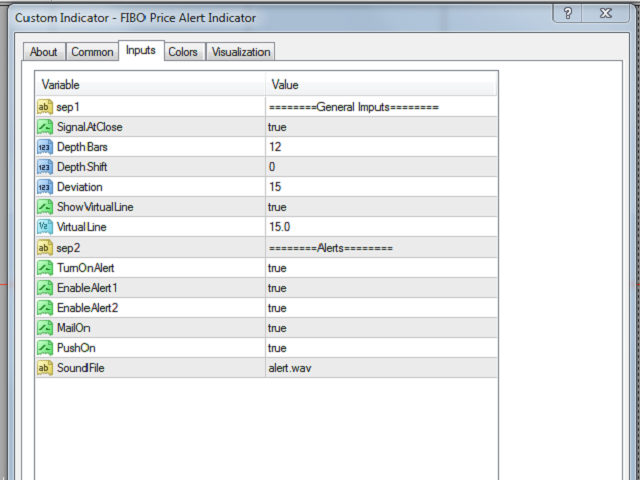
Task: Open the SignalAtClose value dropdown
Action: (380, 127)
